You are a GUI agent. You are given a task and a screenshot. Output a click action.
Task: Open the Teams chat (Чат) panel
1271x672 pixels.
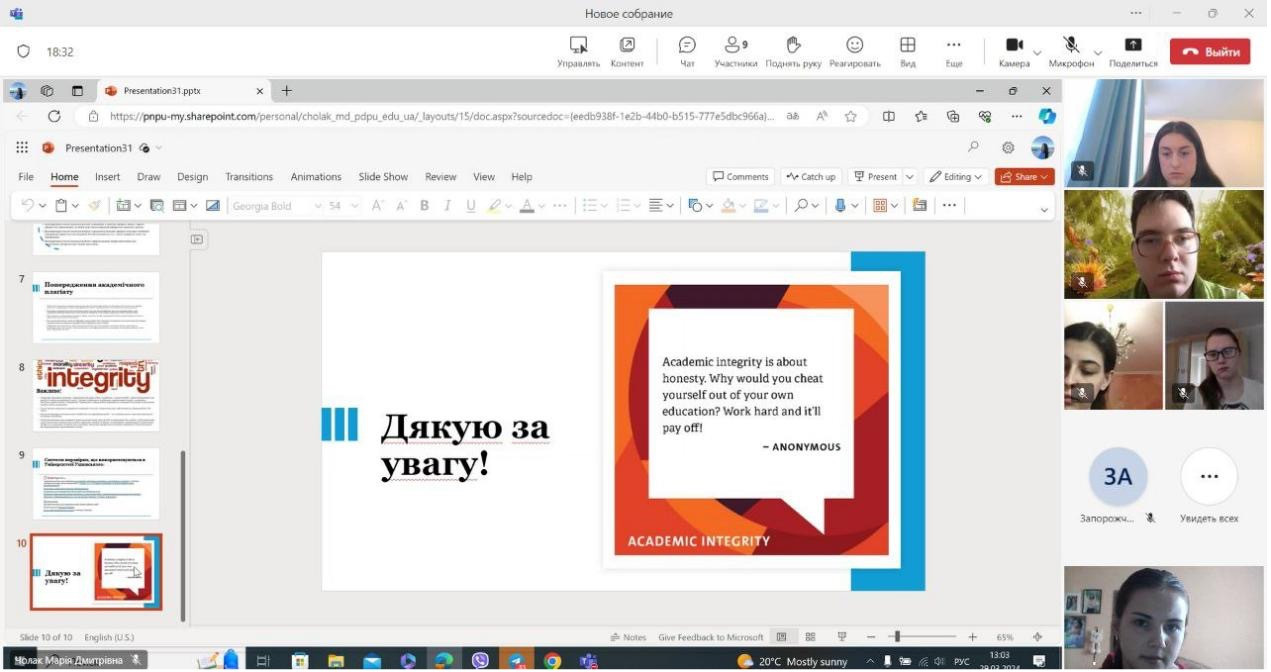pos(687,46)
